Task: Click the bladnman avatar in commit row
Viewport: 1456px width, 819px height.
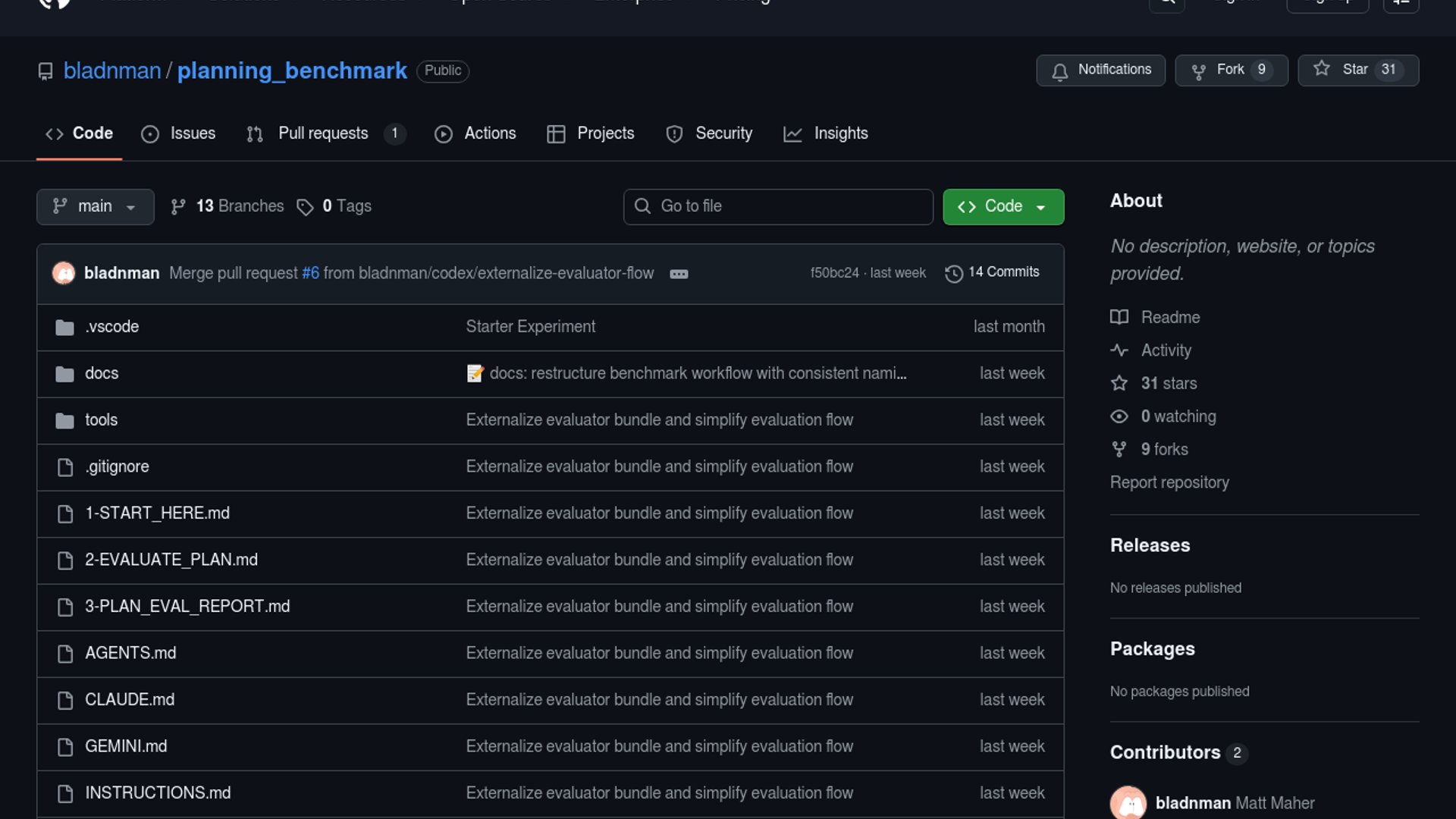Action: tap(64, 273)
